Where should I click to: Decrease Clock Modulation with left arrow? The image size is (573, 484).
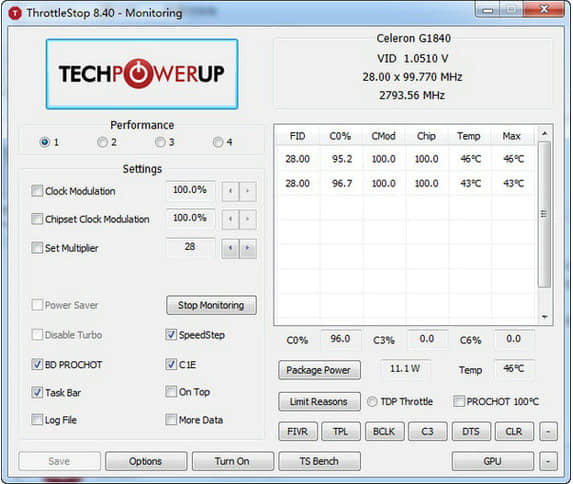click(x=230, y=191)
